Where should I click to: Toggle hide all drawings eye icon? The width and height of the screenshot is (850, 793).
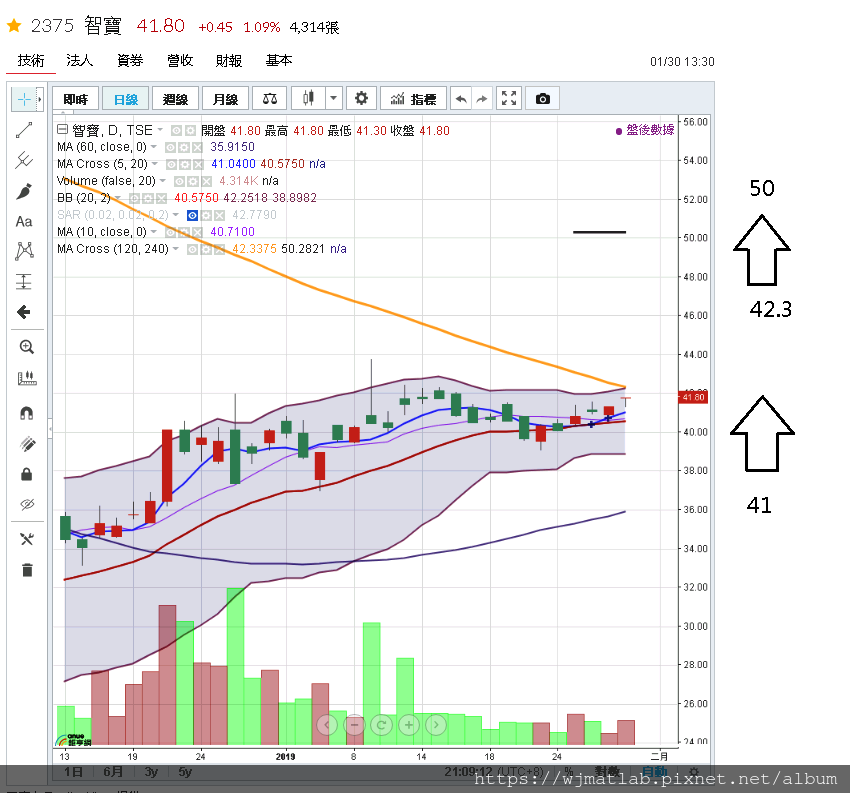coord(27,505)
